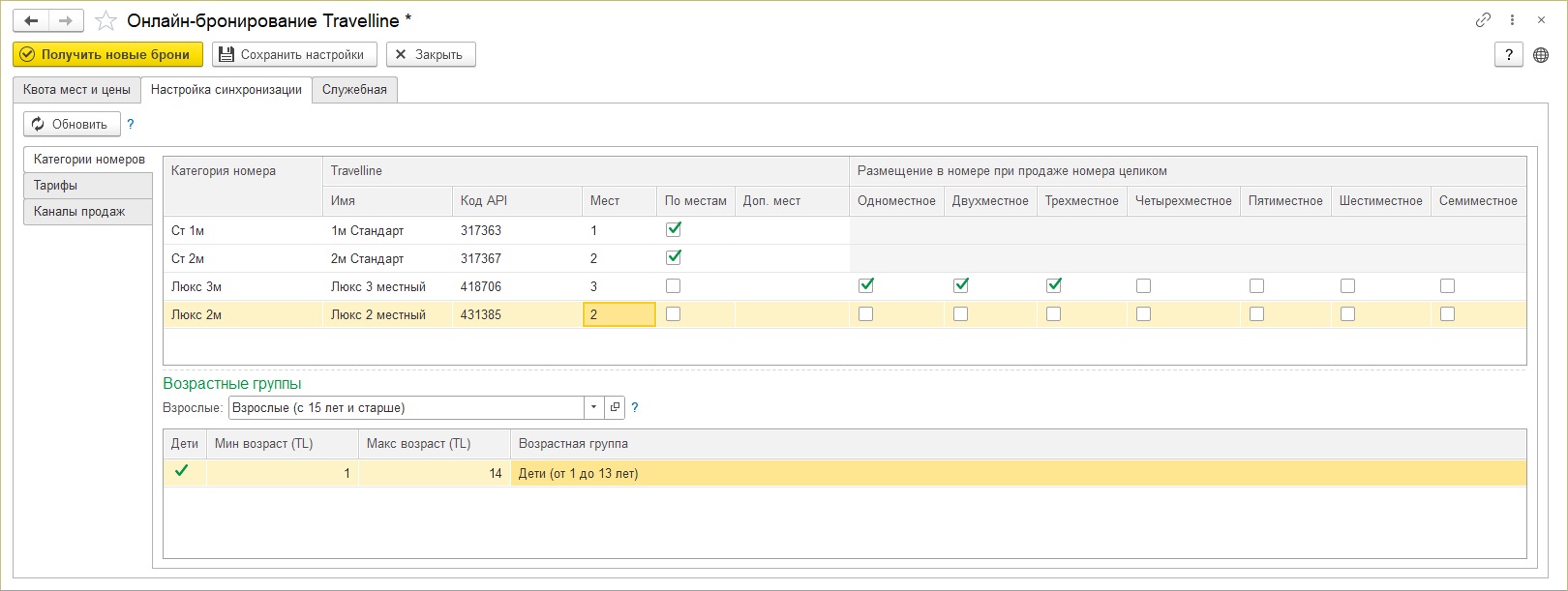
Task: Click the help hint next to Обновить
Action: pyautogui.click(x=131, y=124)
